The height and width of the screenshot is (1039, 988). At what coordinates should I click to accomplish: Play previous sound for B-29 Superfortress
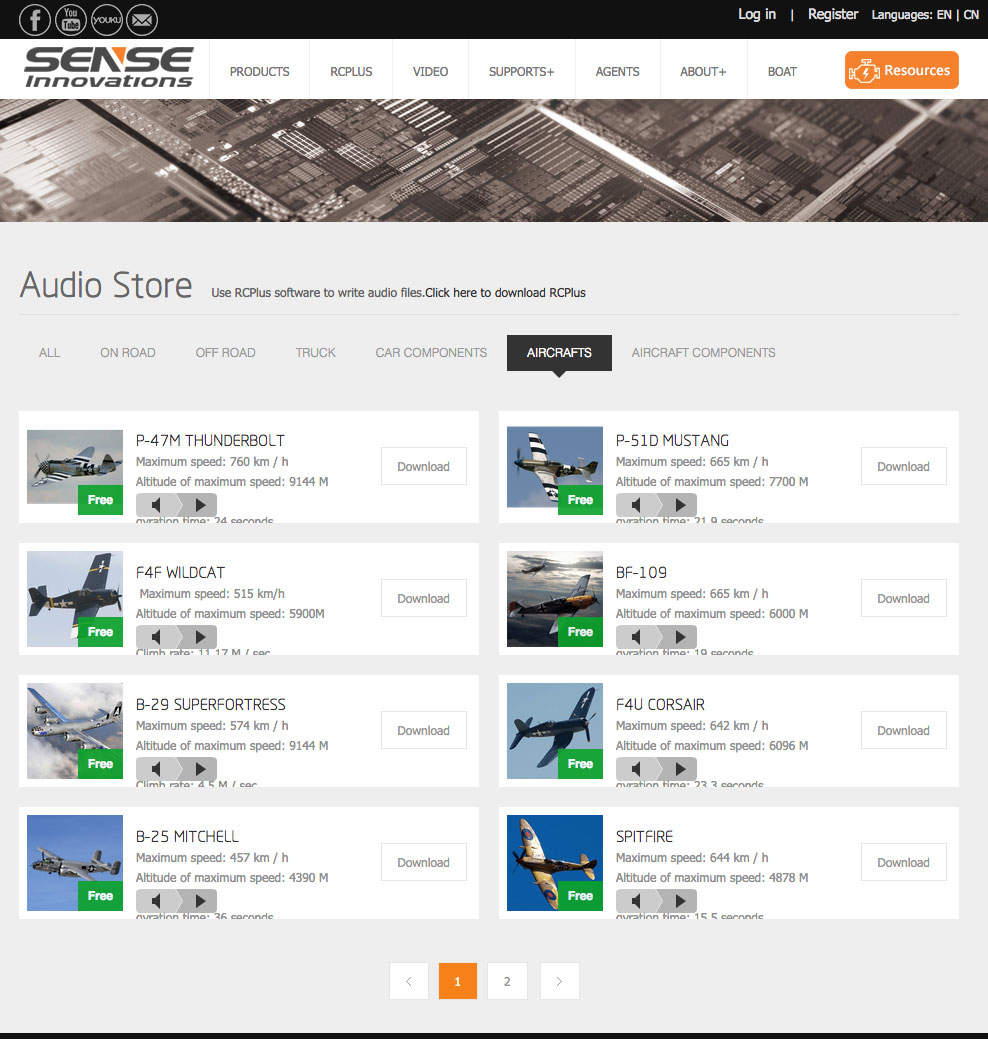(x=156, y=769)
